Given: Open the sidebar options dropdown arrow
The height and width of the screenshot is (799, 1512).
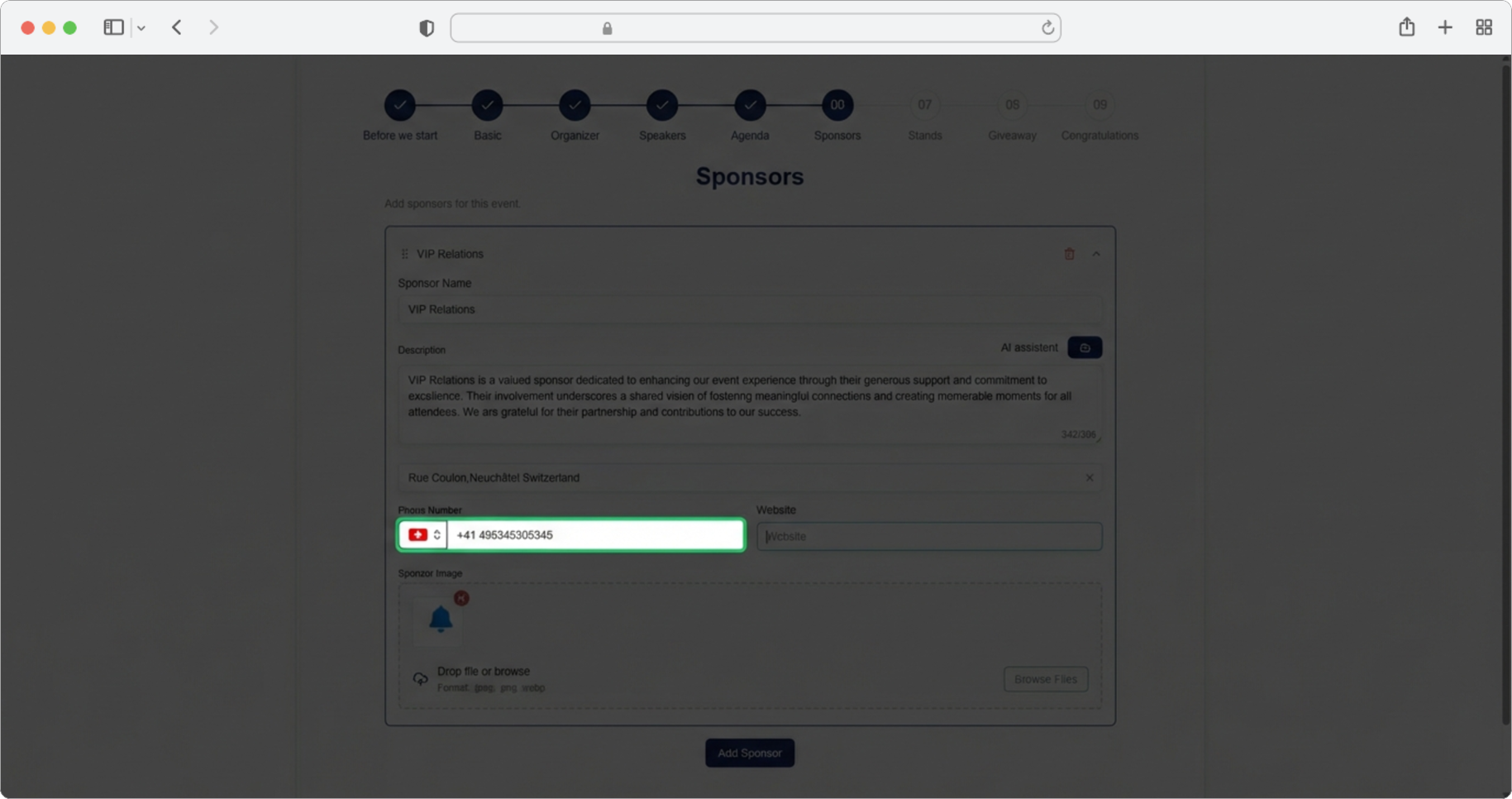Looking at the screenshot, I should [x=141, y=28].
